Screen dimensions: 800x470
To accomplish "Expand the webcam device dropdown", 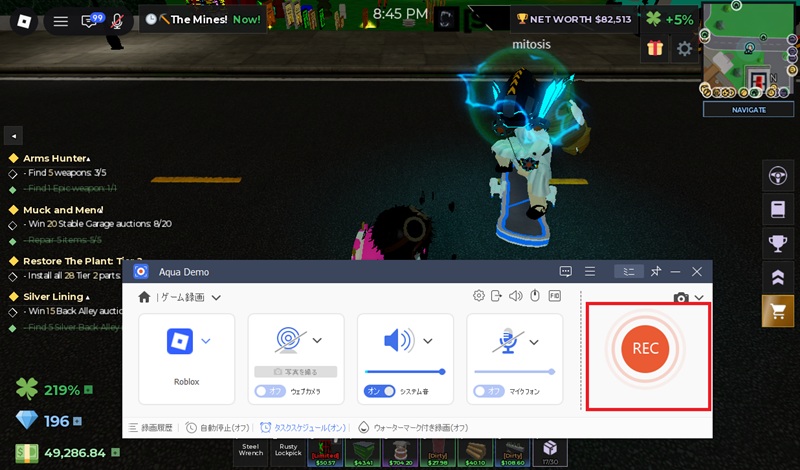I will (x=317, y=340).
